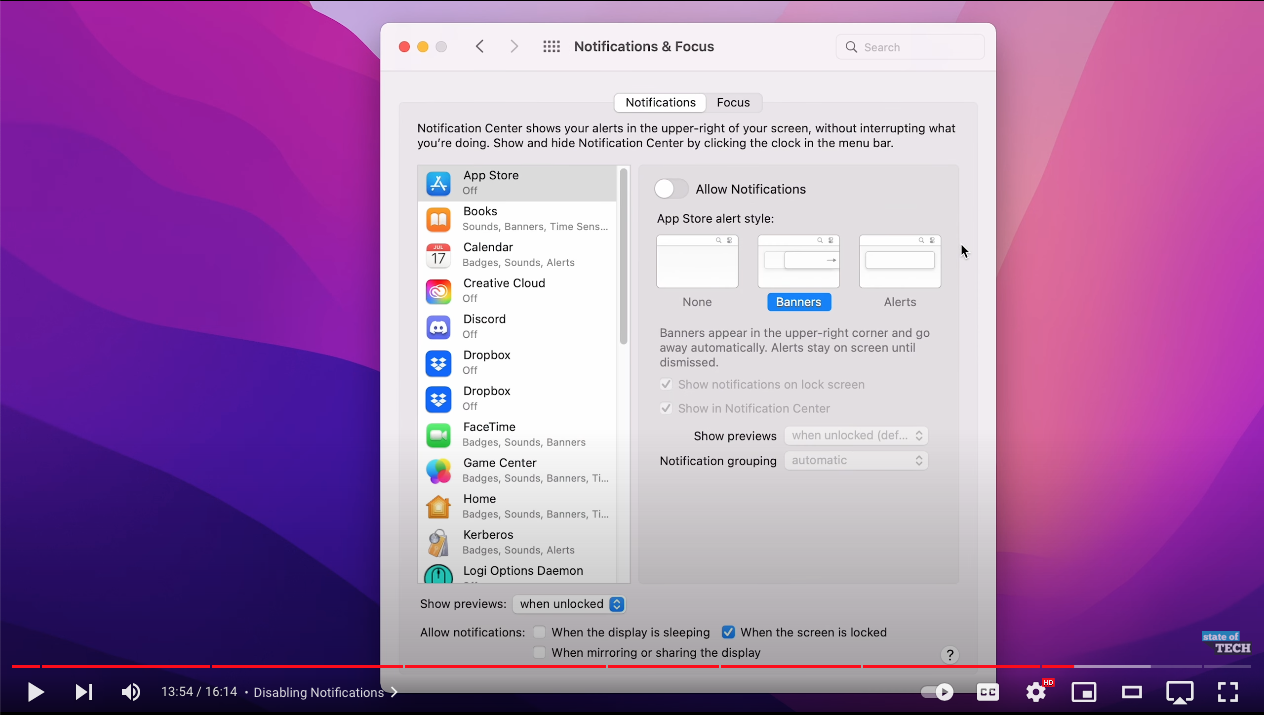Toggle Allow Notifications switch

pos(671,189)
